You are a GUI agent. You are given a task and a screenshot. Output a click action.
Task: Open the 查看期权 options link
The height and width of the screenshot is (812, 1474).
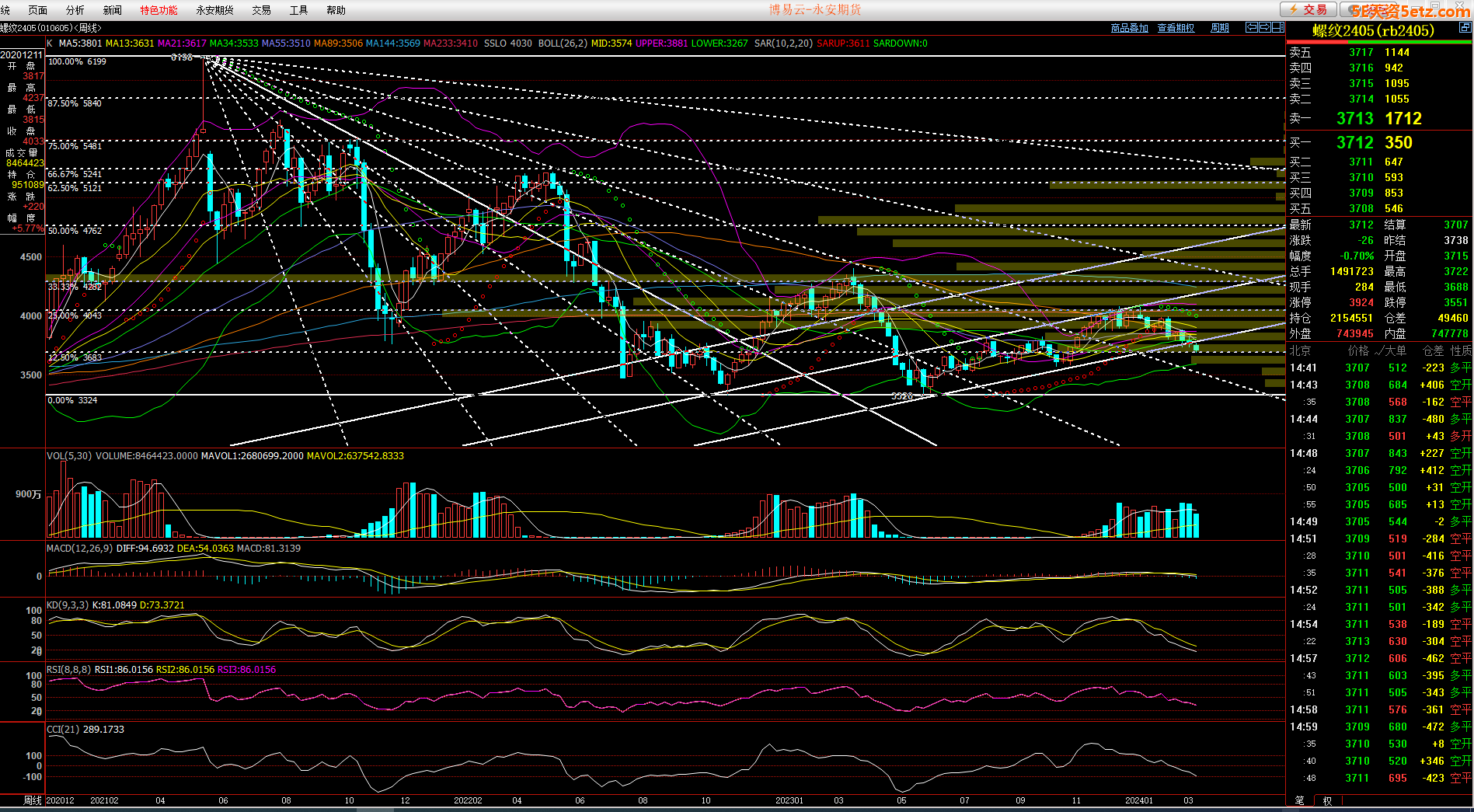1176,28
